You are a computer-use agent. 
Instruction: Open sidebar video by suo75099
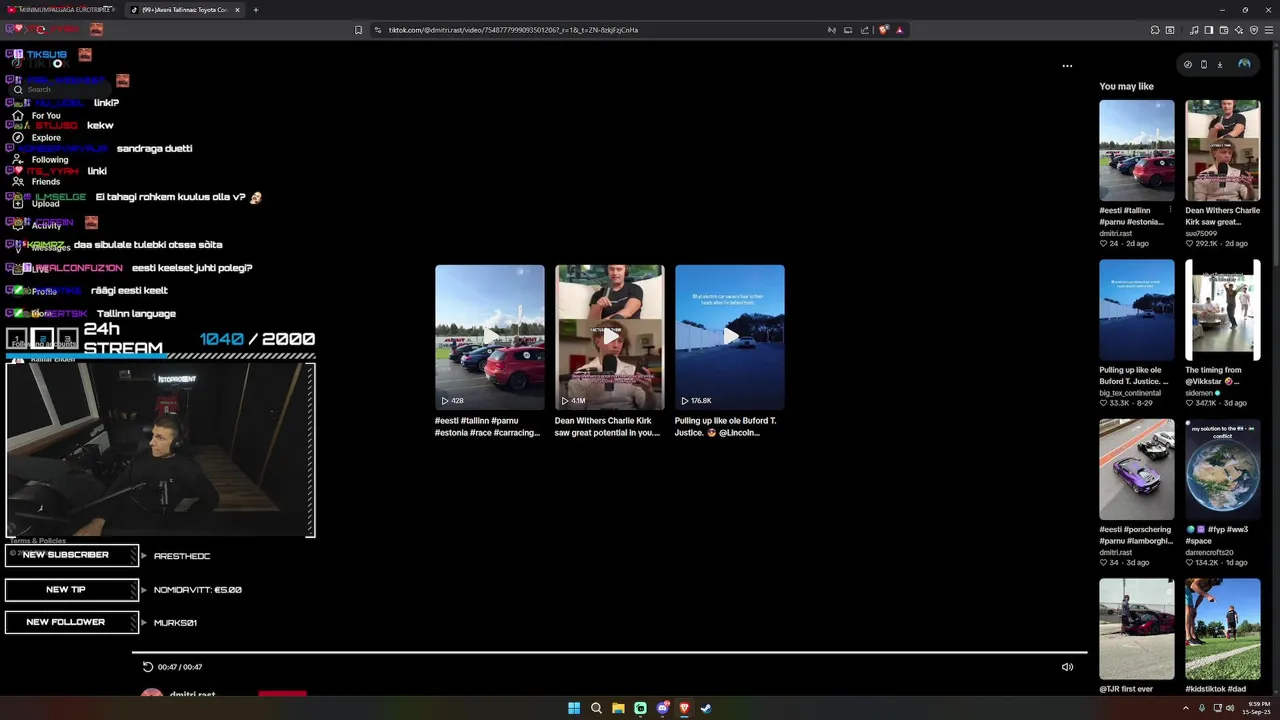[x=1223, y=150]
